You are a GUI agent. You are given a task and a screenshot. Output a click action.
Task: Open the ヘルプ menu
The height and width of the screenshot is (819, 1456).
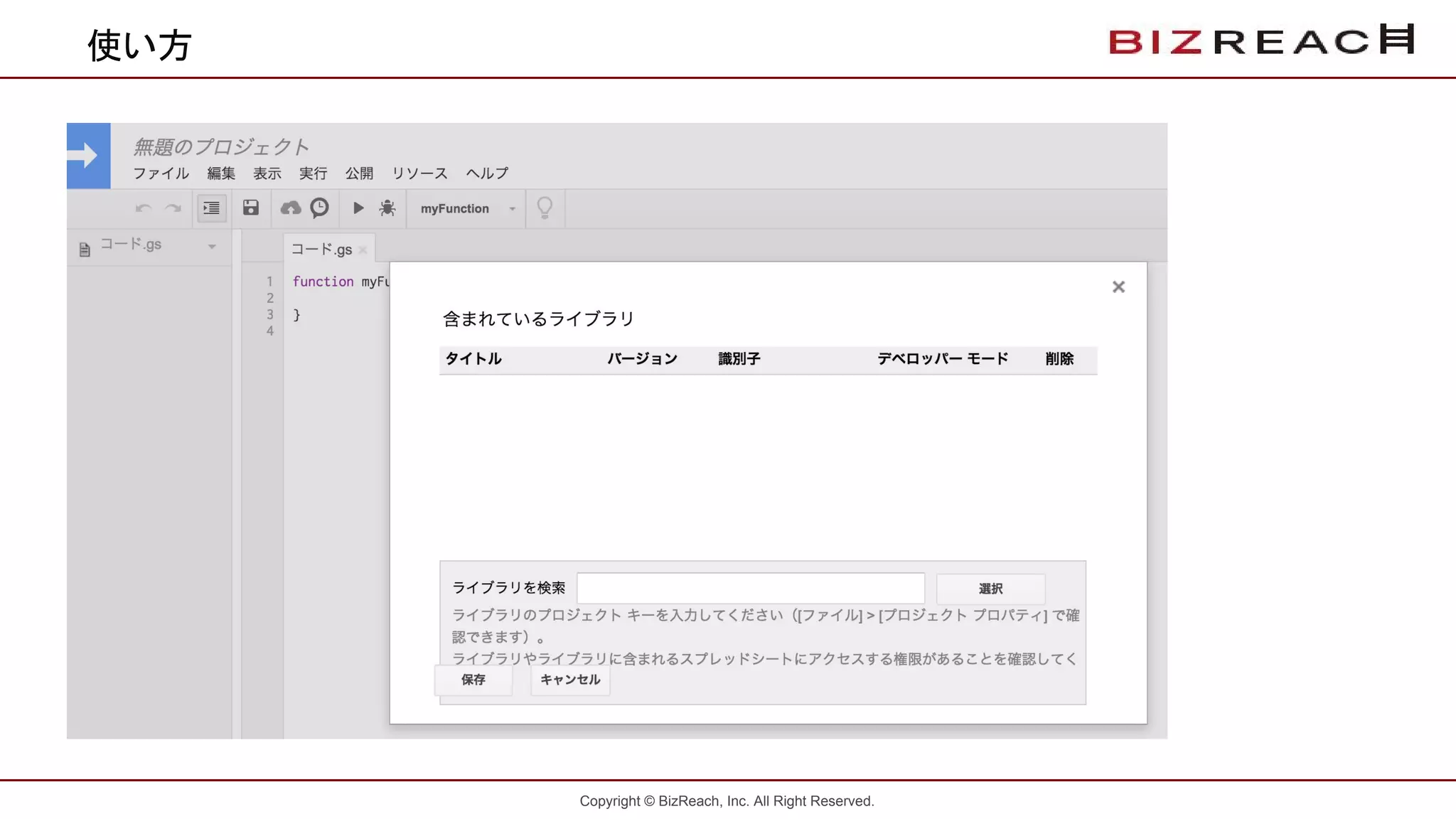click(x=487, y=173)
